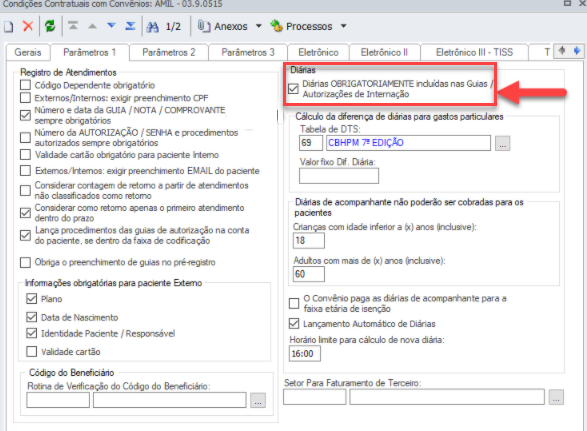Open the Processos dropdown arrow
This screenshot has height=431, width=587.
344,26
